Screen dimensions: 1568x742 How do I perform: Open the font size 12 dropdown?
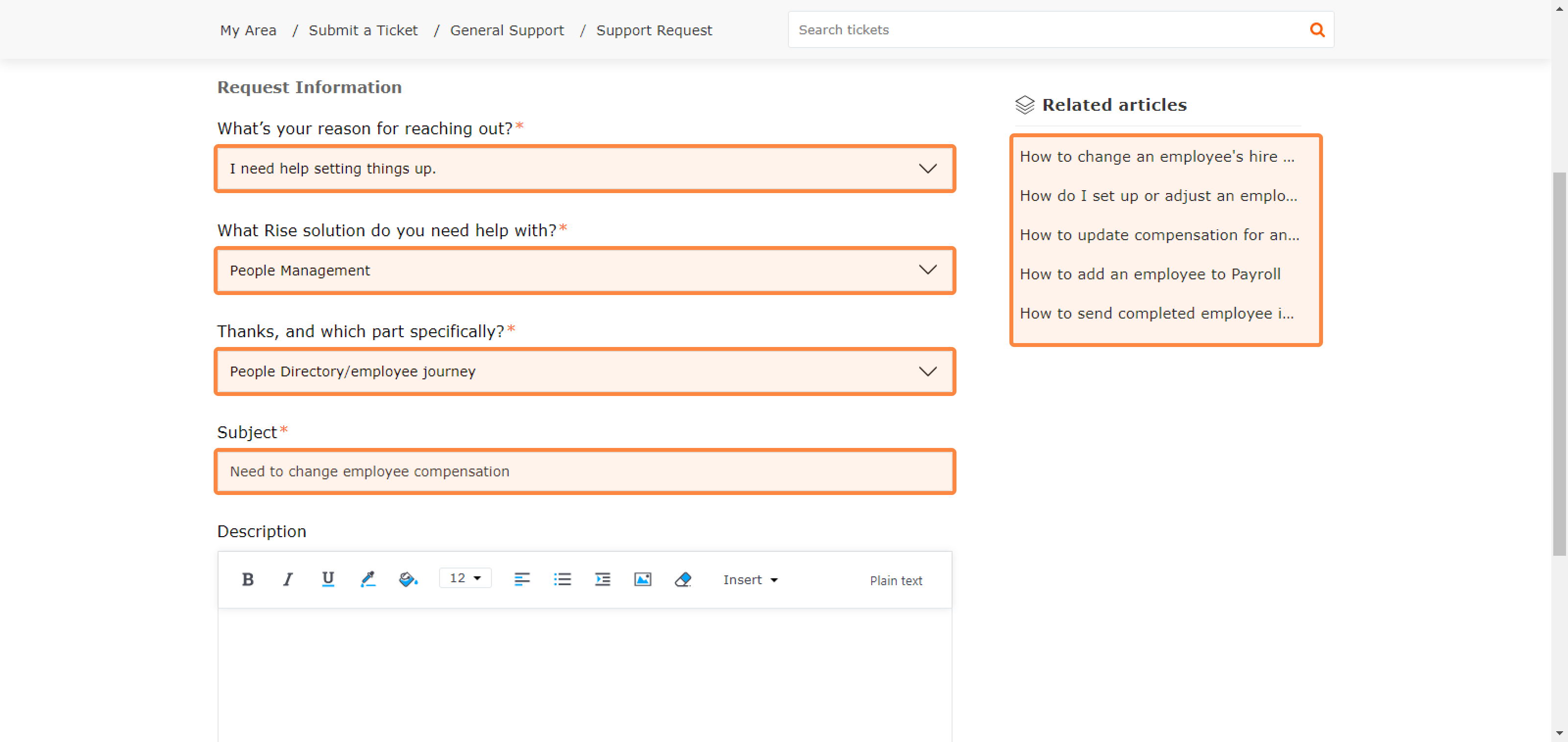pyautogui.click(x=465, y=578)
